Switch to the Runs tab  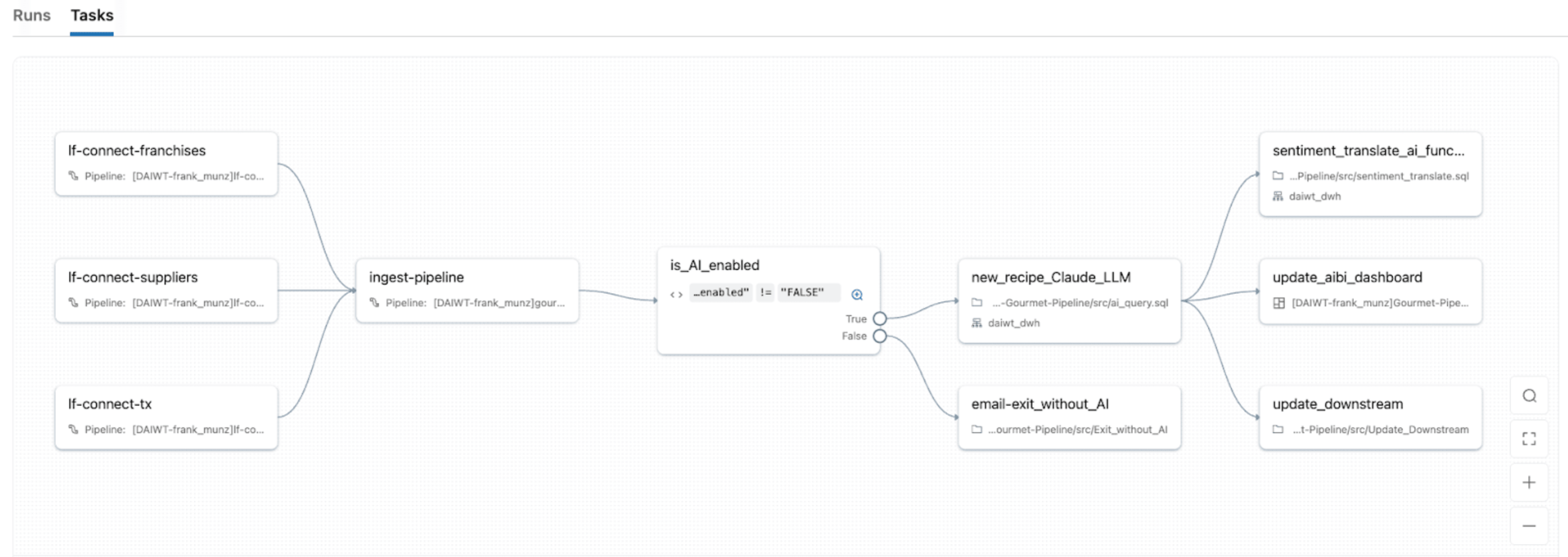tap(31, 15)
